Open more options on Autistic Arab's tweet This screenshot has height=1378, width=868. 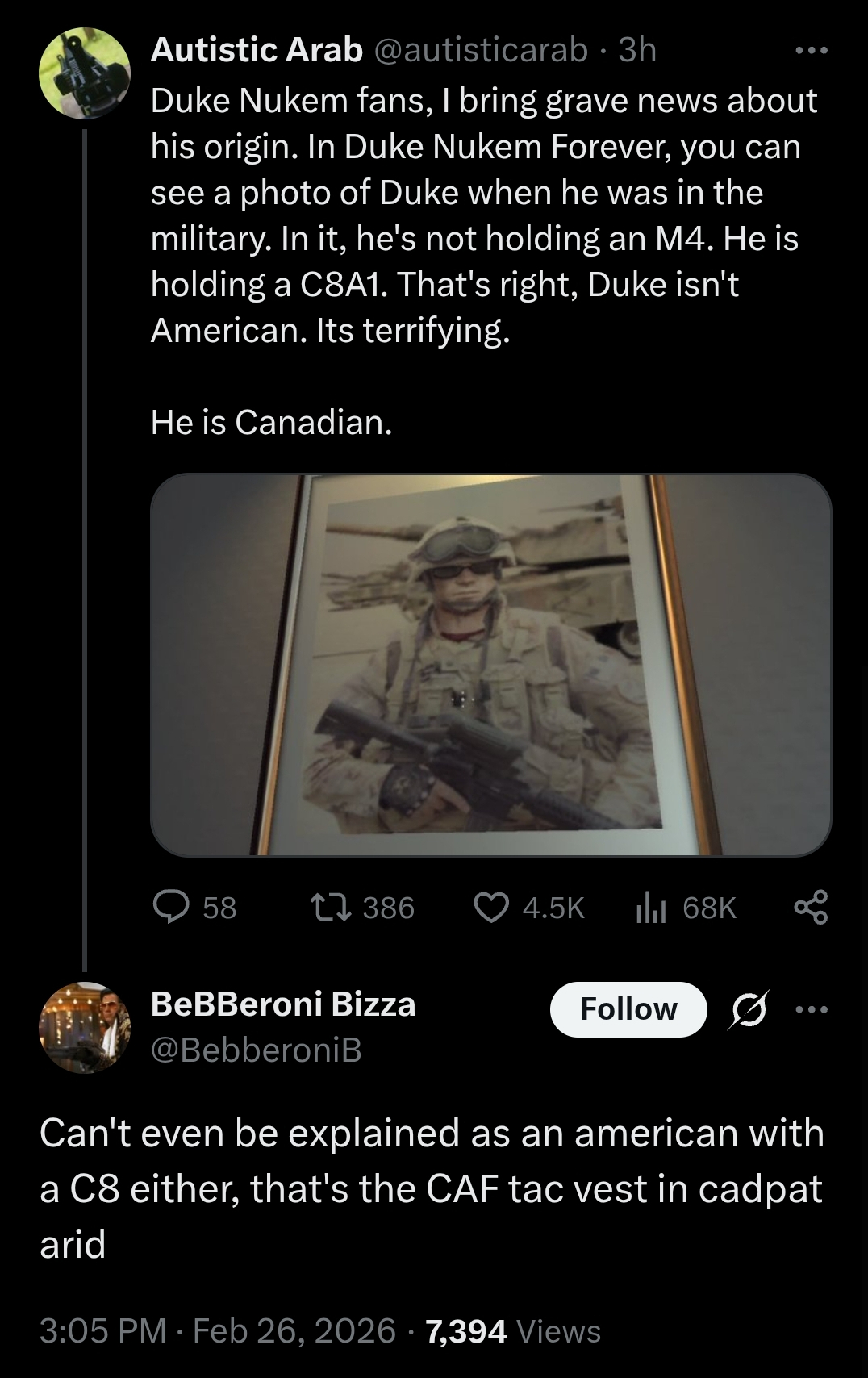click(x=811, y=50)
